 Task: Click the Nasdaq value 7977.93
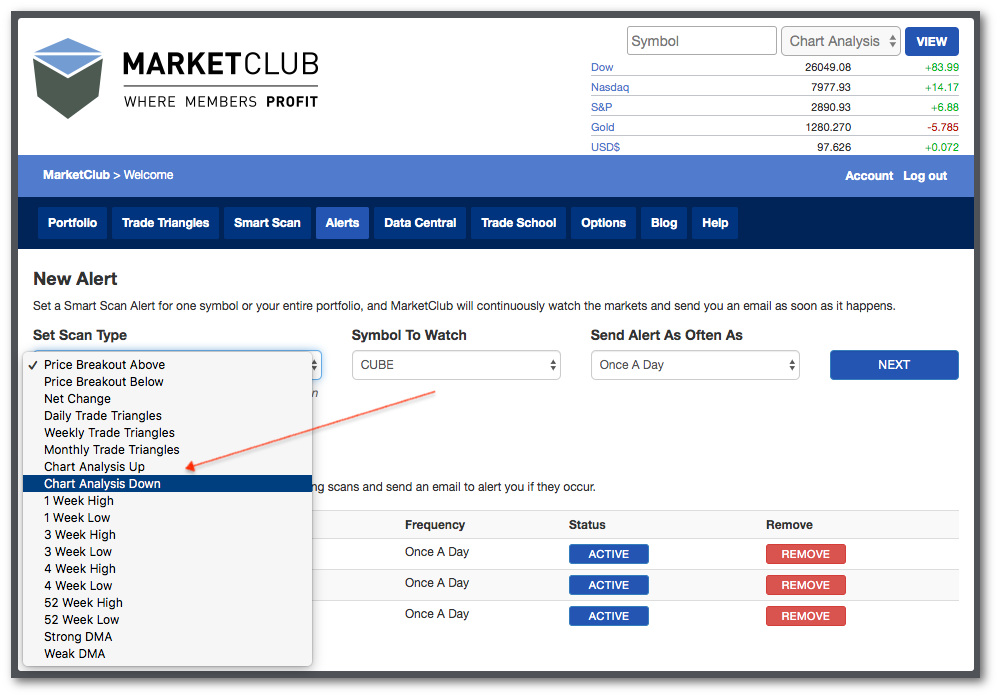click(x=831, y=87)
